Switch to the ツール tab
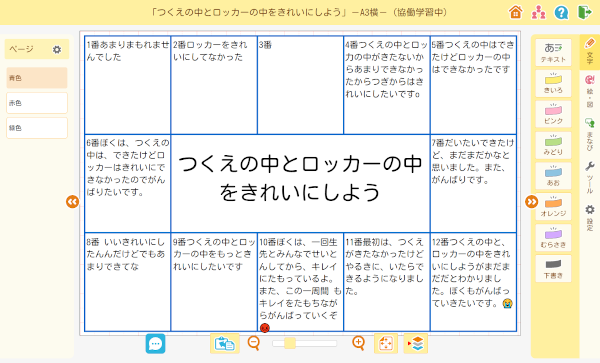This screenshot has height=363, width=600. pos(590,177)
